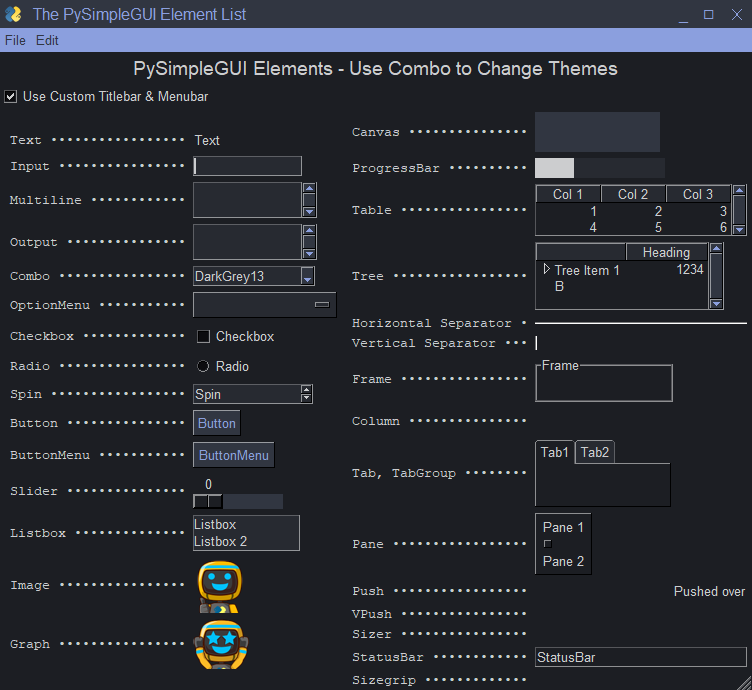Click the Multiline scroll up arrow
Screen dimensions: 752x690
(309, 189)
